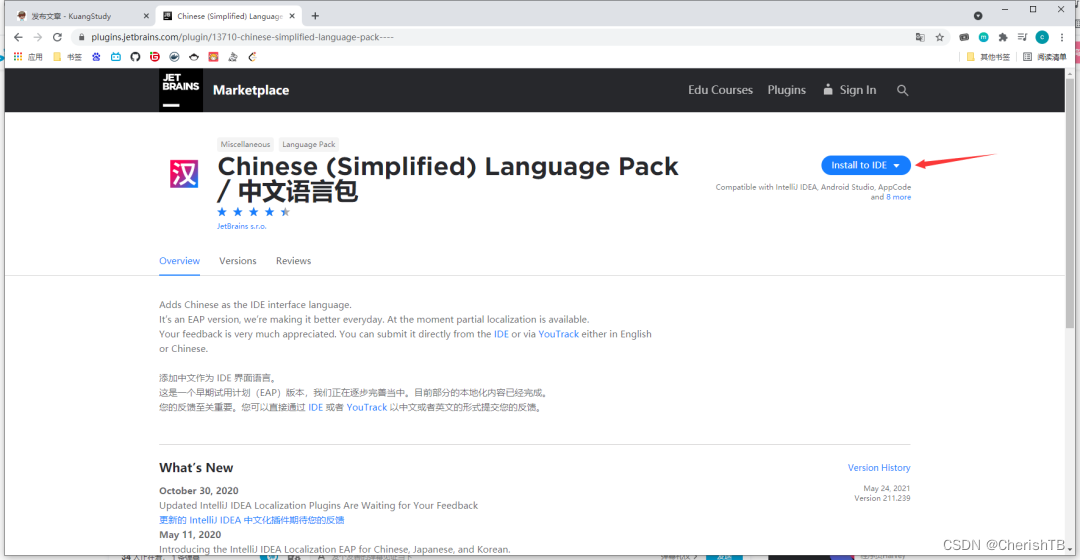Open the IDE link in the Chinese description
Viewport: 1080px width, 560px height.
click(315, 408)
